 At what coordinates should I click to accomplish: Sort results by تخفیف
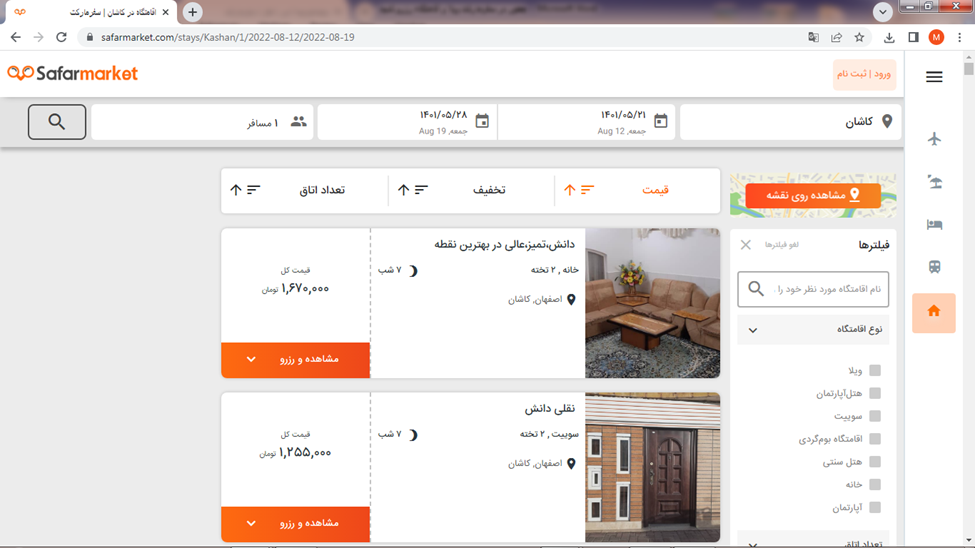(489, 190)
